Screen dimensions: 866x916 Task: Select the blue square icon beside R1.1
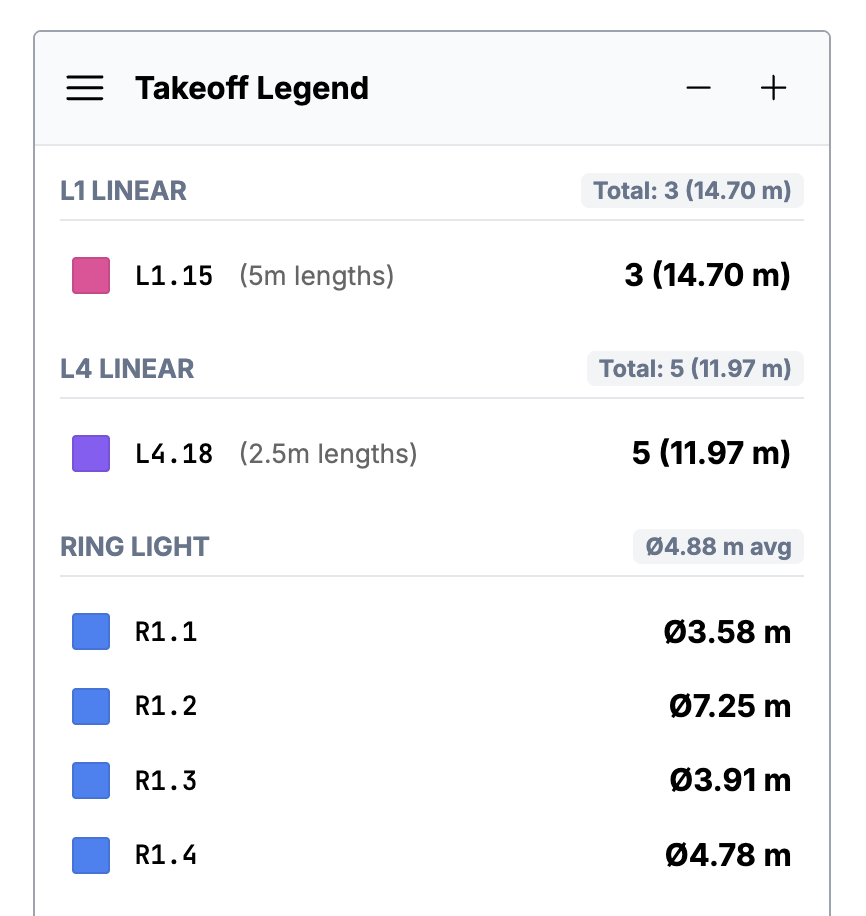(x=90, y=632)
